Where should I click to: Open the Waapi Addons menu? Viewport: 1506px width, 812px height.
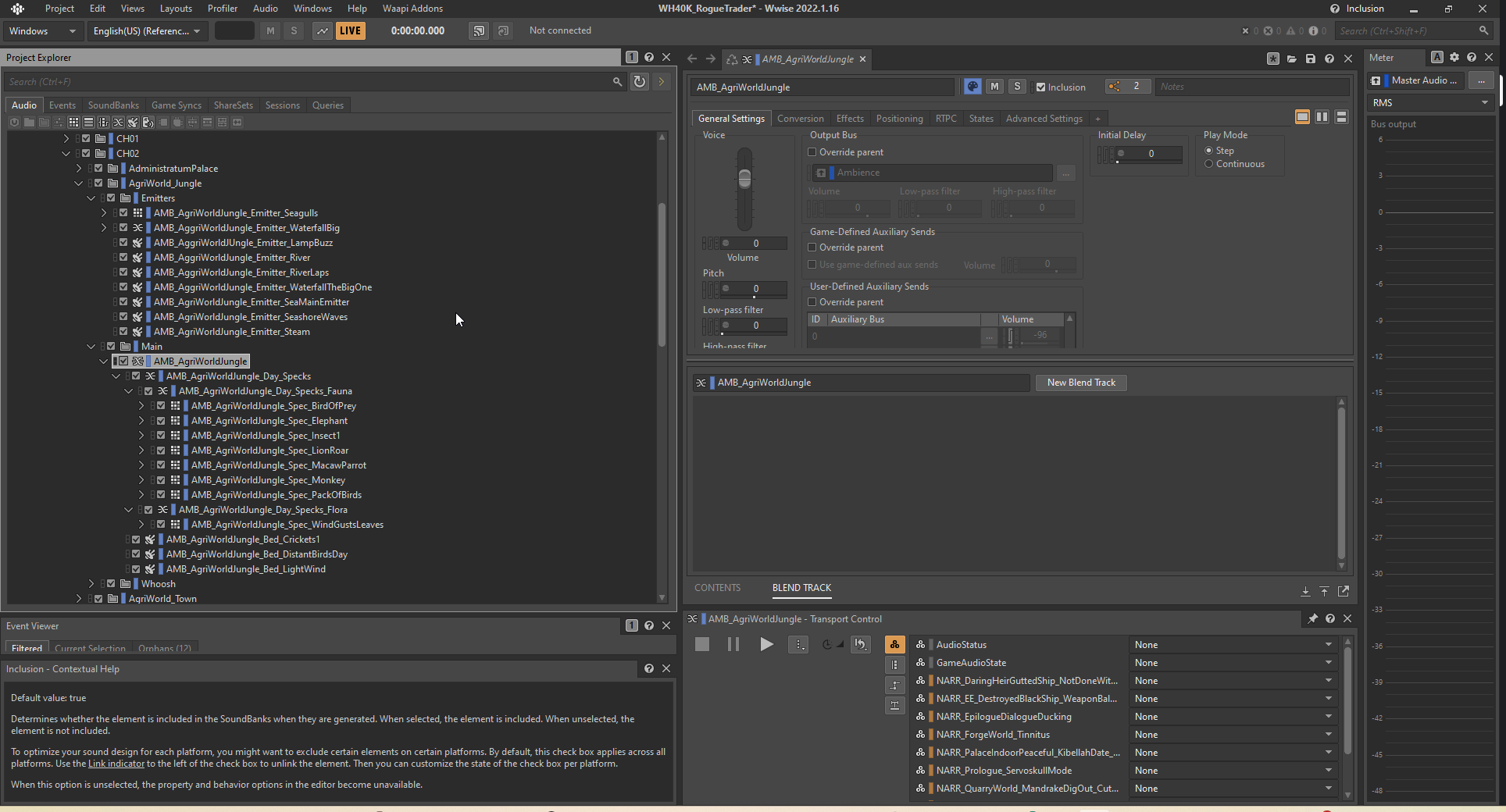(x=412, y=8)
